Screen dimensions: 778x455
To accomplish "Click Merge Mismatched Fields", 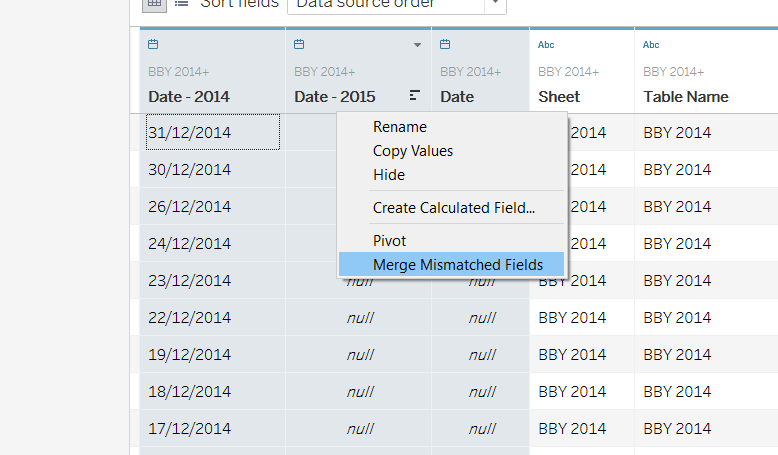I will point(457,265).
